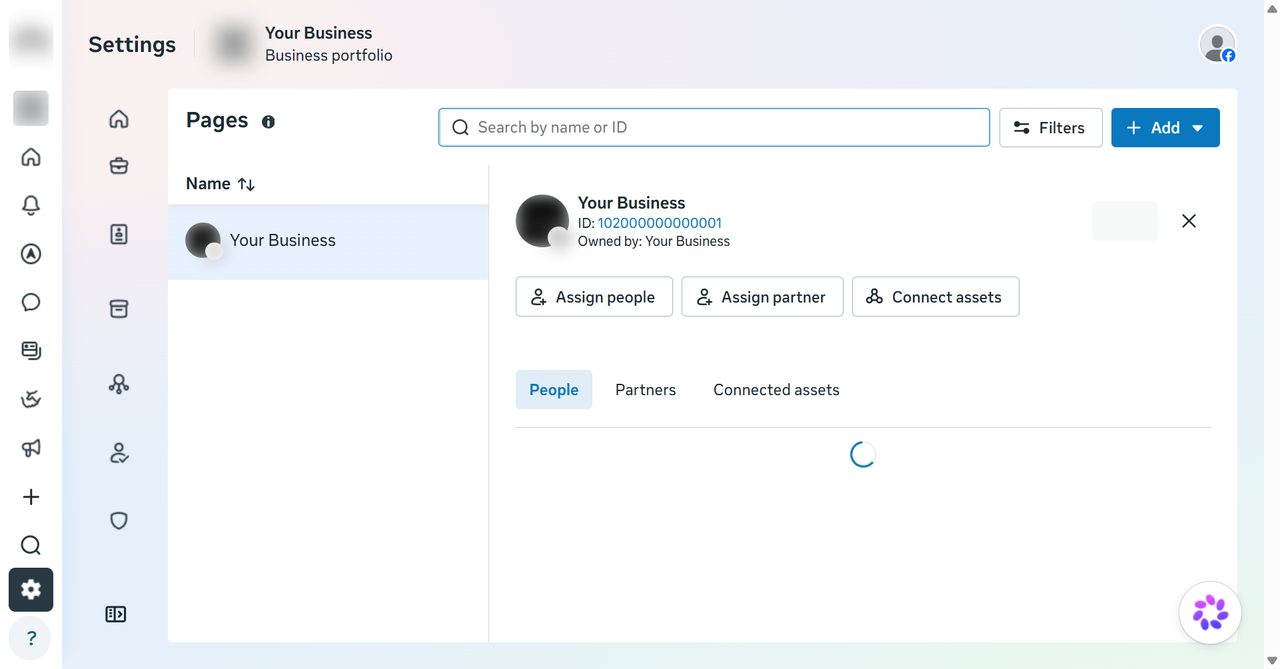1280x669 pixels.
Task: Select the People tab
Action: click(554, 390)
